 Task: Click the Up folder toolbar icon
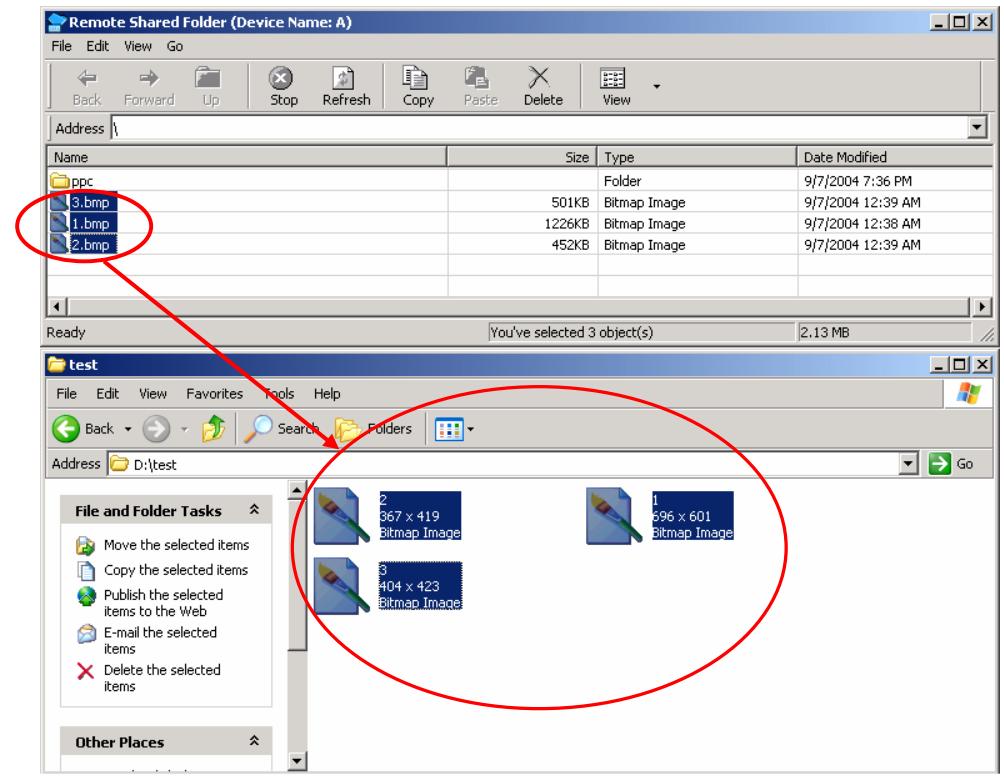(x=209, y=87)
